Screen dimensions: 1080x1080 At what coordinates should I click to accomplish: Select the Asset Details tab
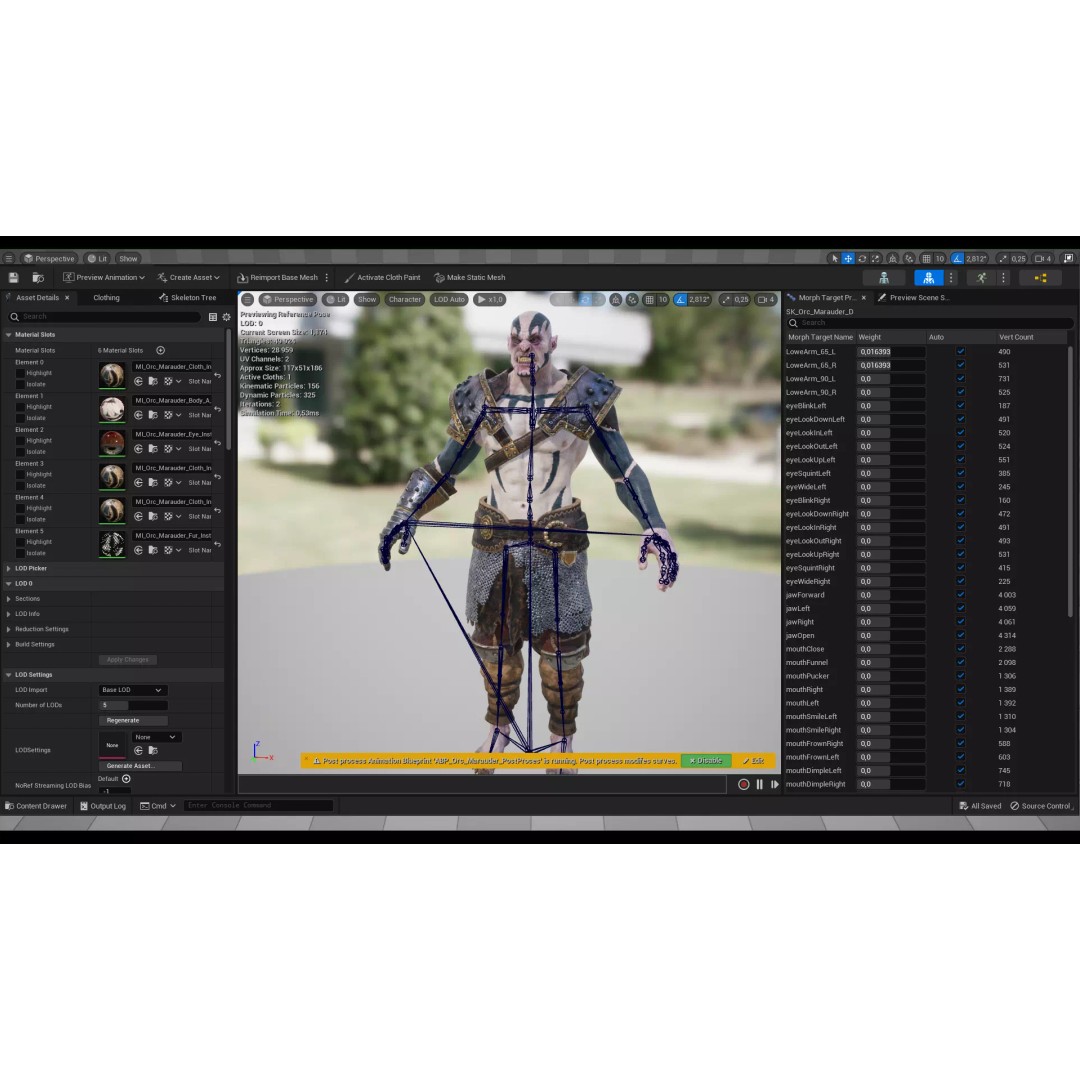[x=37, y=298]
